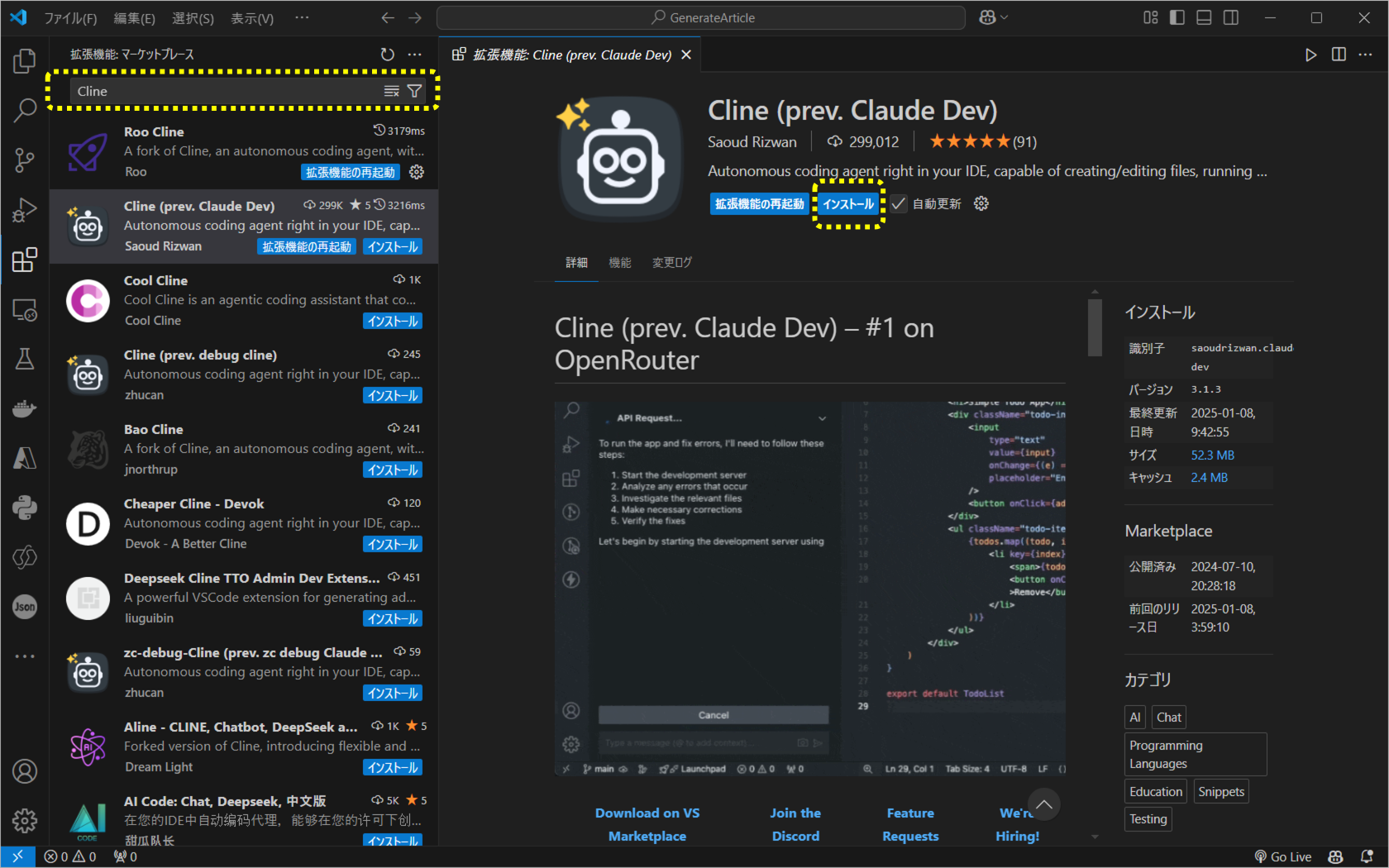Open editor more actions ellipsis
Screen dimensions: 1389x868
tap(1366, 55)
